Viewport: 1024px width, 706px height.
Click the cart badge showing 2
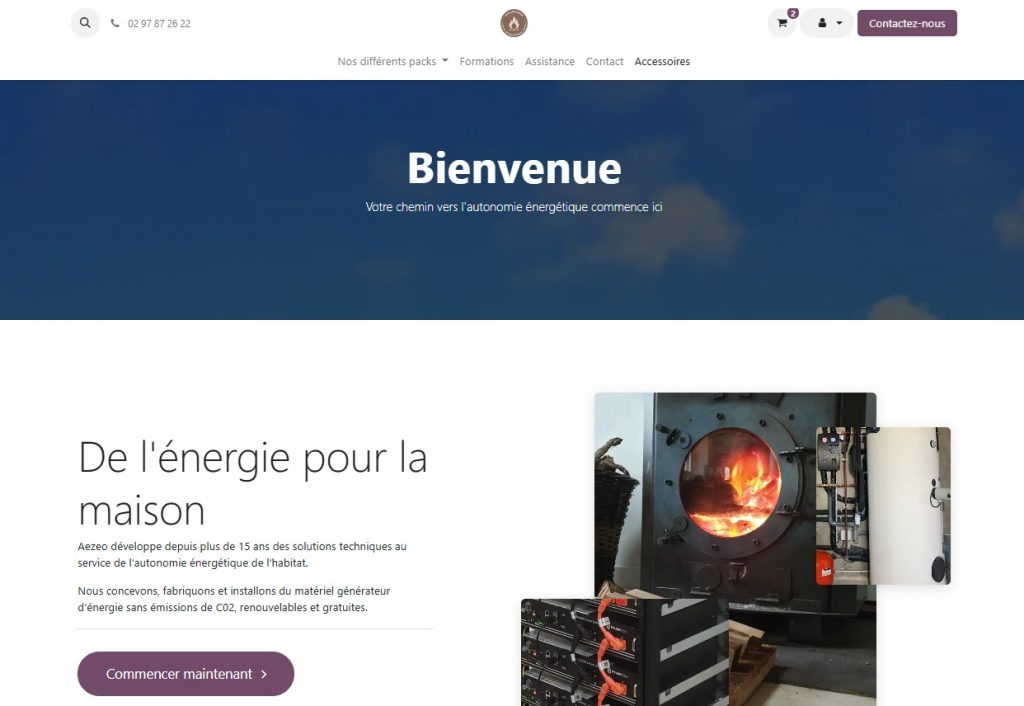tap(793, 13)
